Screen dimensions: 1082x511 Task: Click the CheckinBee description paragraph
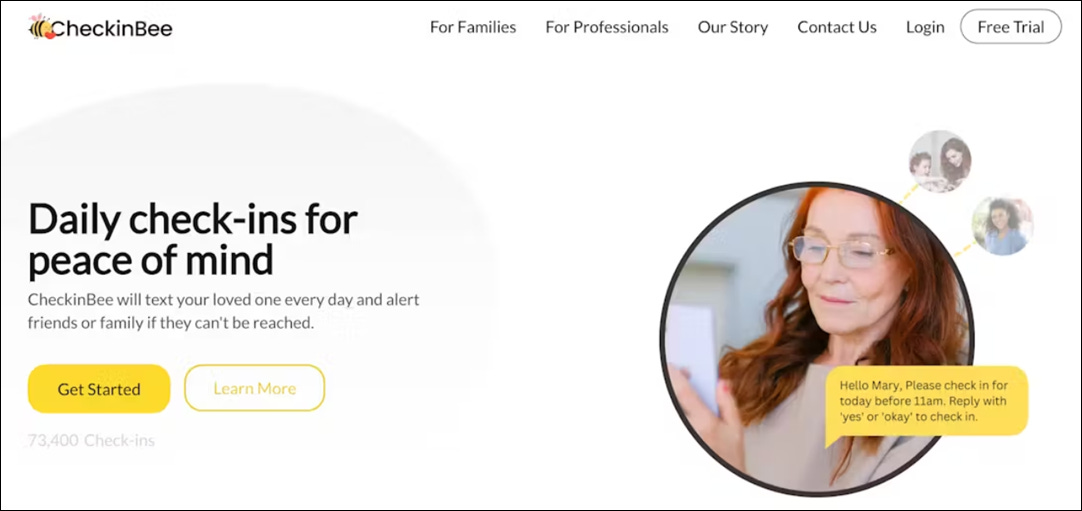(224, 311)
